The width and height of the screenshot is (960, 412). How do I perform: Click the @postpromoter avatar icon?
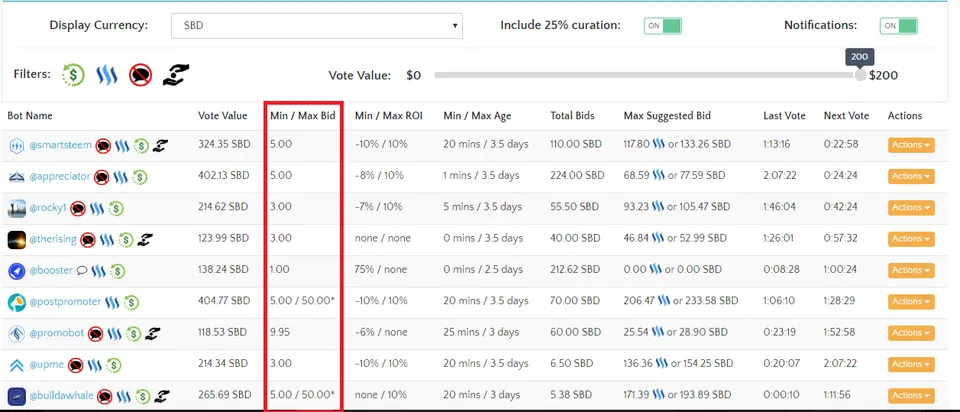coord(17,302)
